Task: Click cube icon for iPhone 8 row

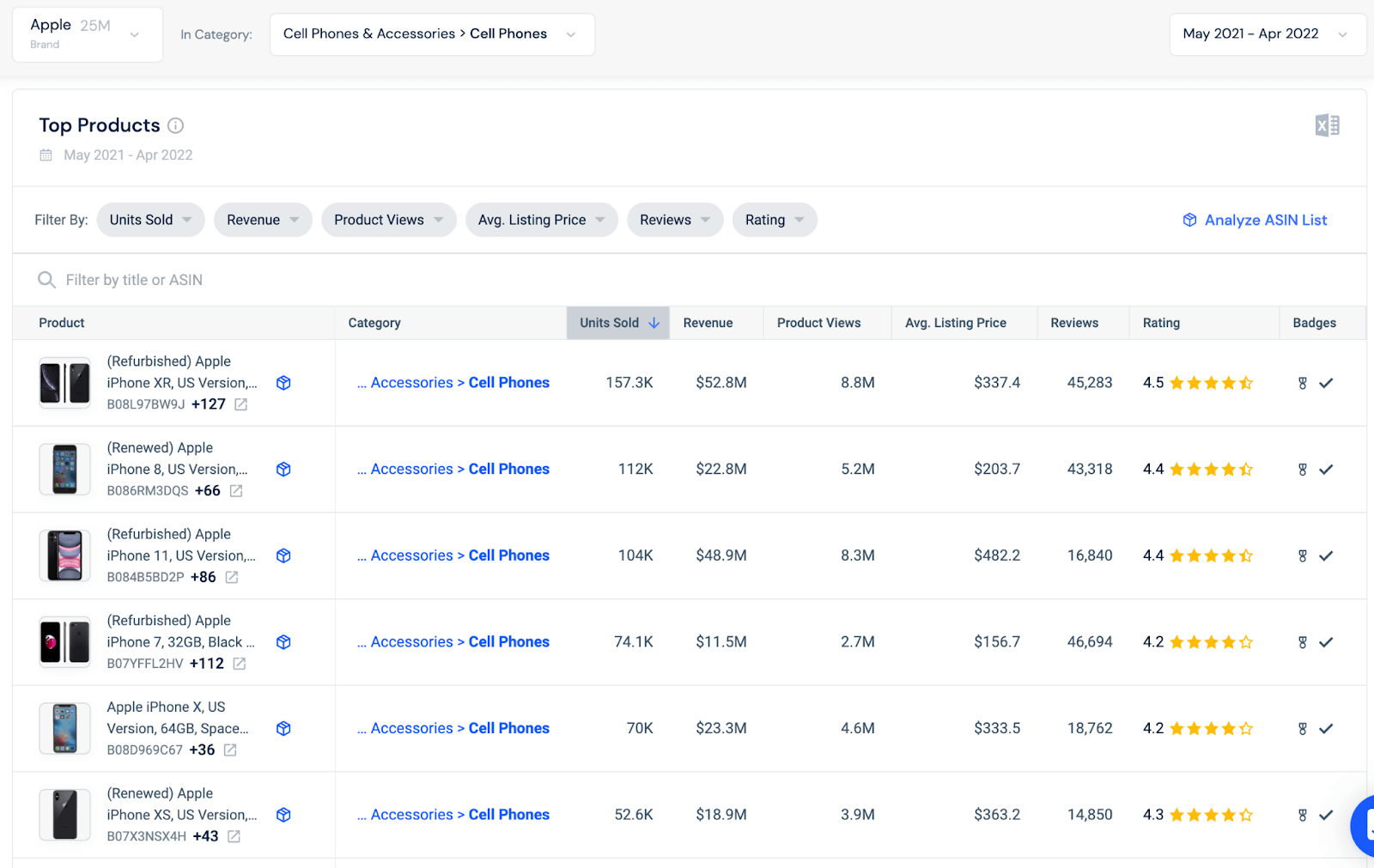Action: (x=283, y=470)
